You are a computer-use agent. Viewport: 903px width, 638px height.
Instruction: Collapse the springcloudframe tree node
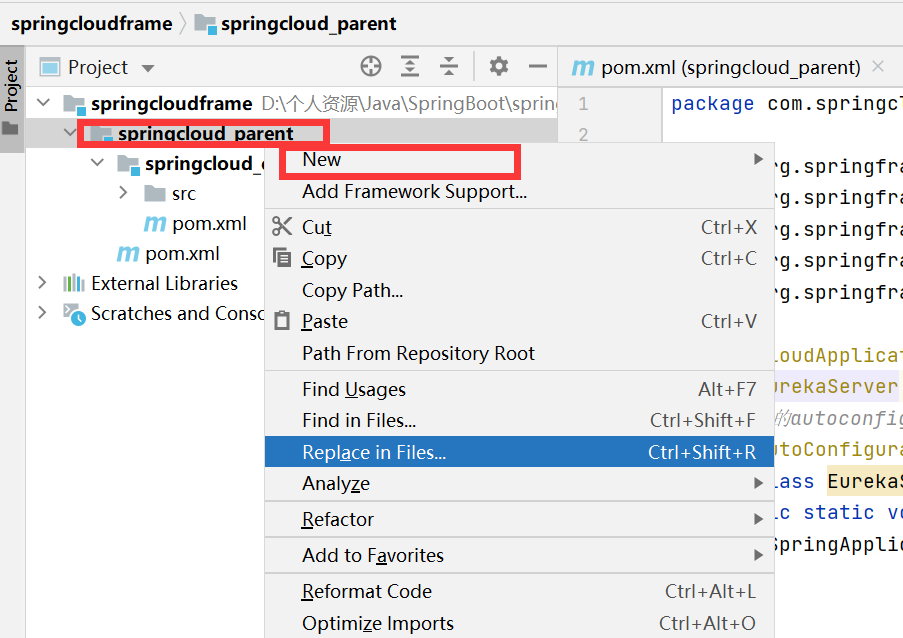pos(42,102)
